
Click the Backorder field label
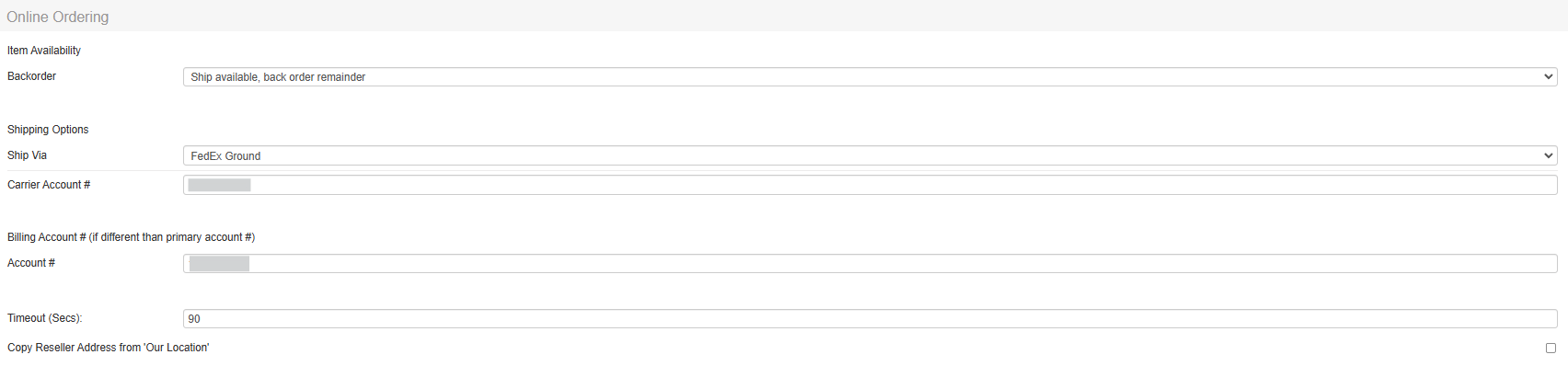32,76
